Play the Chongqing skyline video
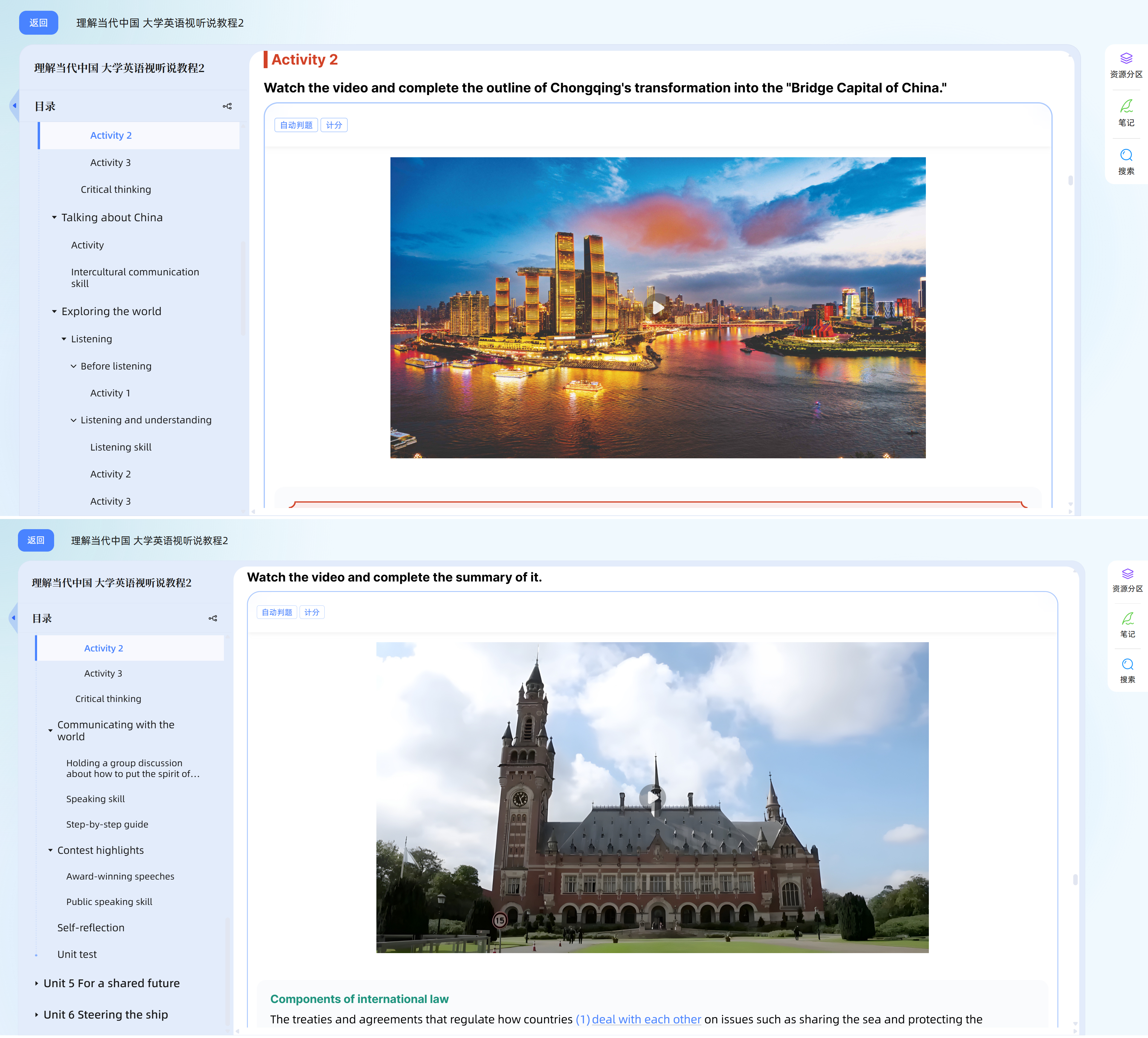The image size is (1148, 1038). point(658,307)
